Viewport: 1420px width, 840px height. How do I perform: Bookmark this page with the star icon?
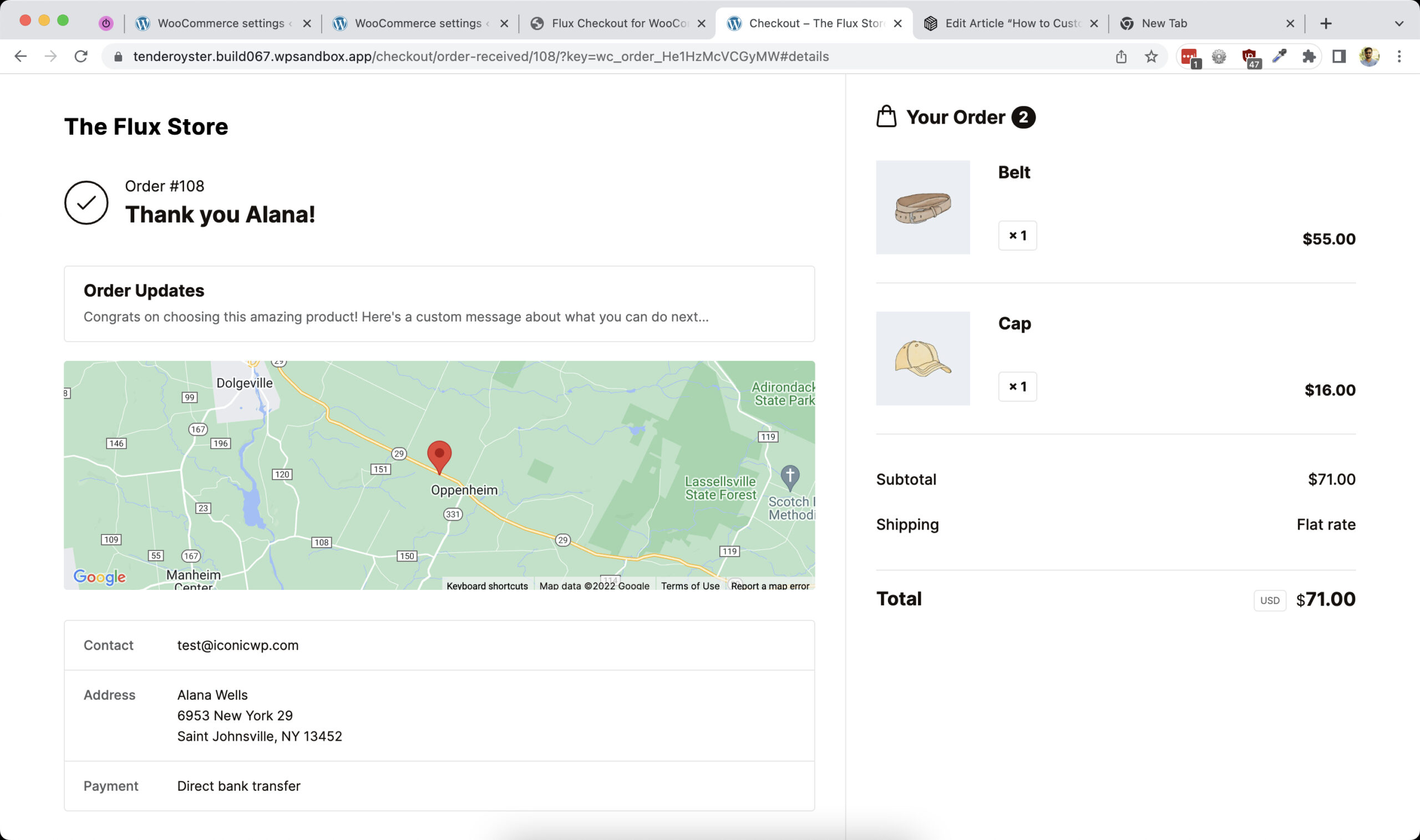1151,57
